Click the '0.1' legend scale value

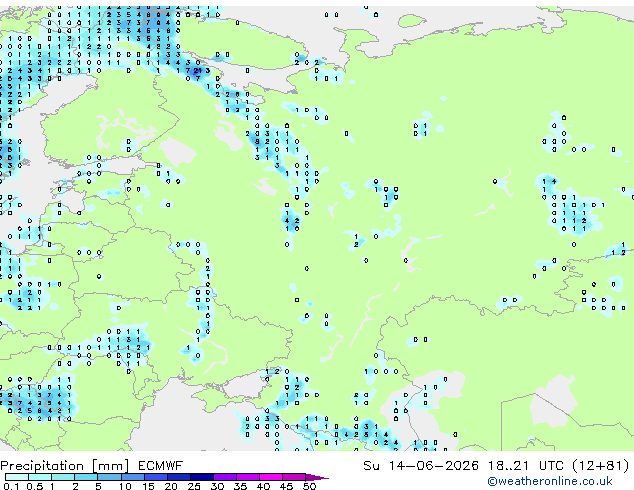tap(11, 486)
